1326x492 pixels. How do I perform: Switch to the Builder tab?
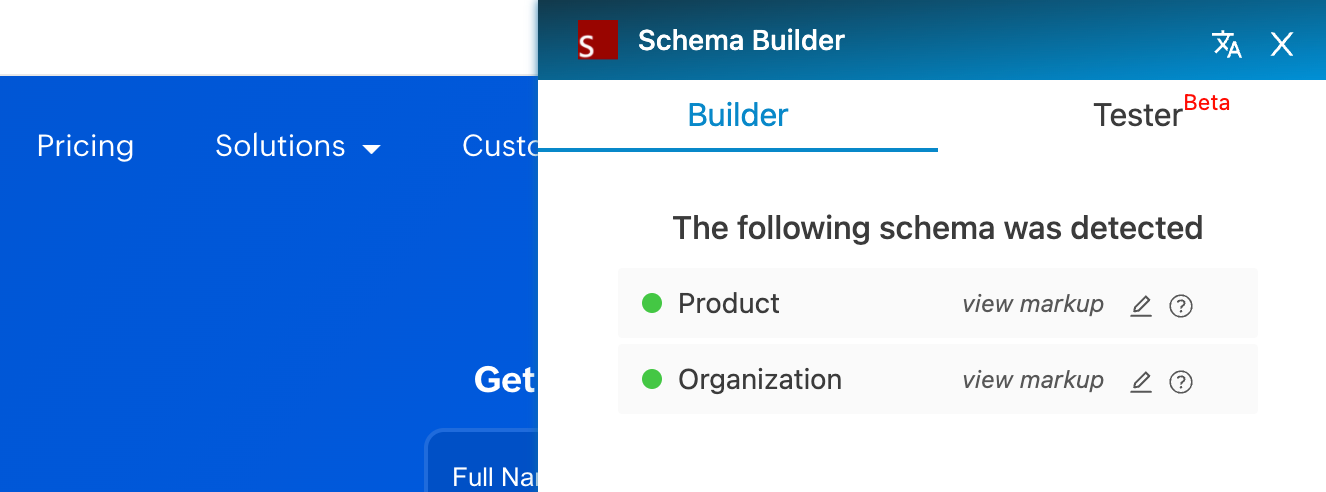pyautogui.click(x=738, y=115)
